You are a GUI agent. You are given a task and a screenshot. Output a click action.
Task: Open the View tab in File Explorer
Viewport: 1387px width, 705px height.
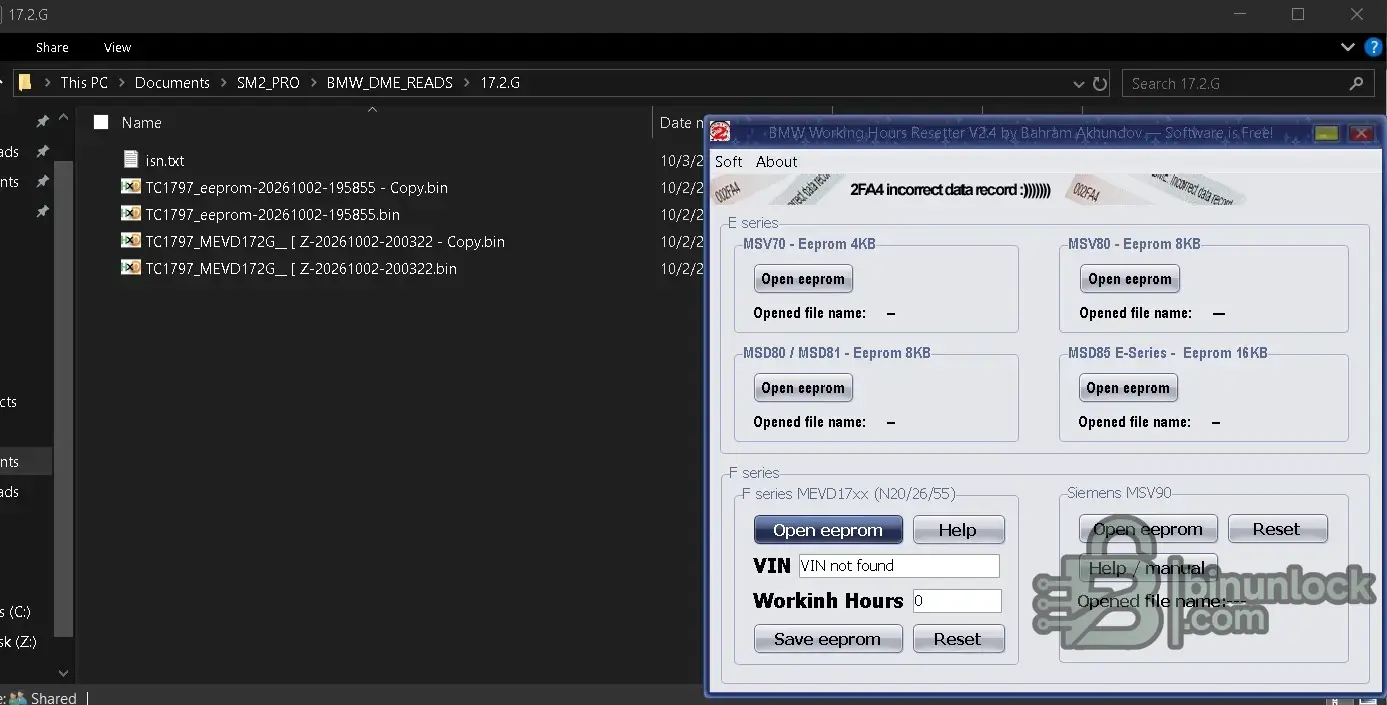[117, 47]
